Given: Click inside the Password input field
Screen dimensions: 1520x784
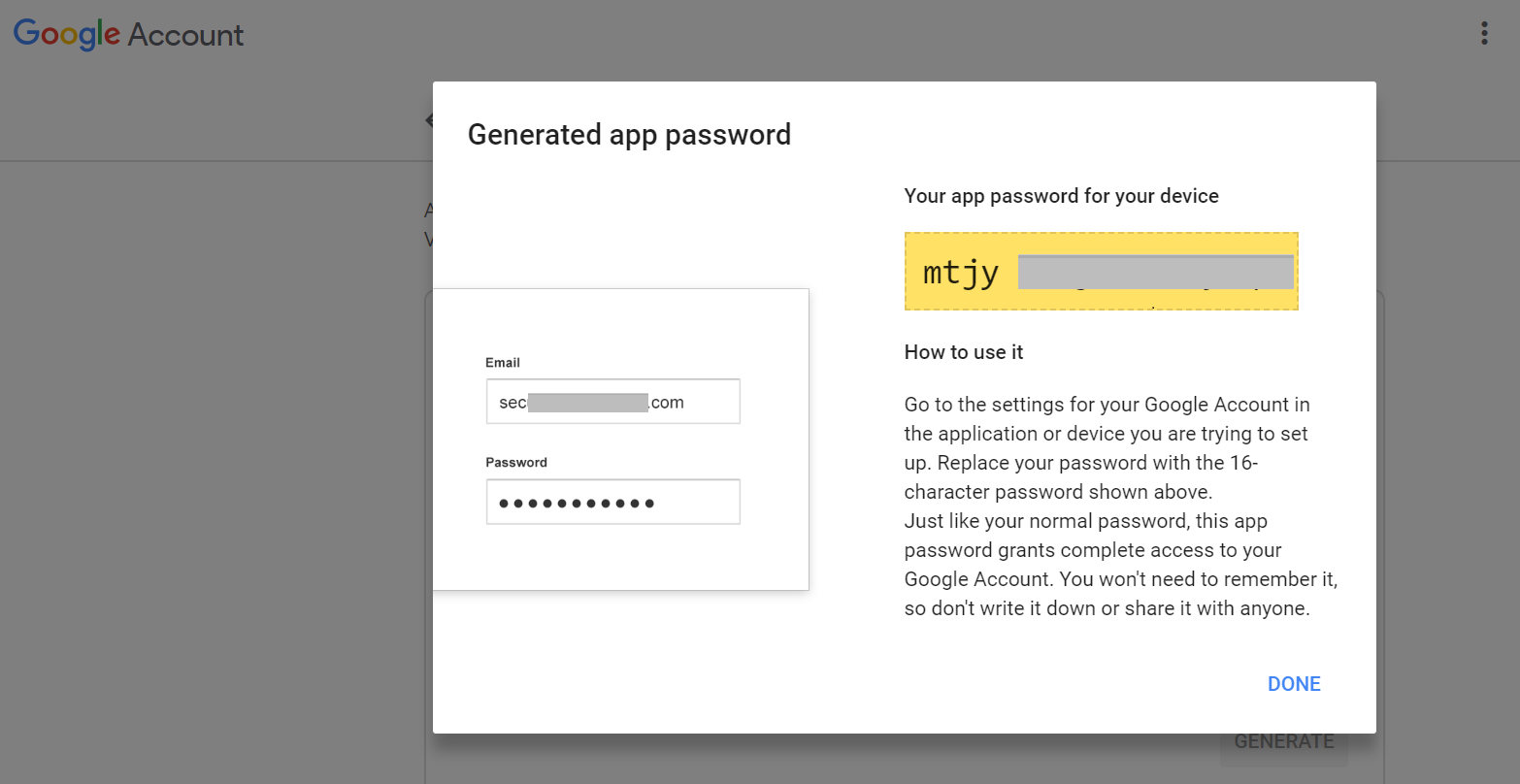Looking at the screenshot, I should 612,502.
